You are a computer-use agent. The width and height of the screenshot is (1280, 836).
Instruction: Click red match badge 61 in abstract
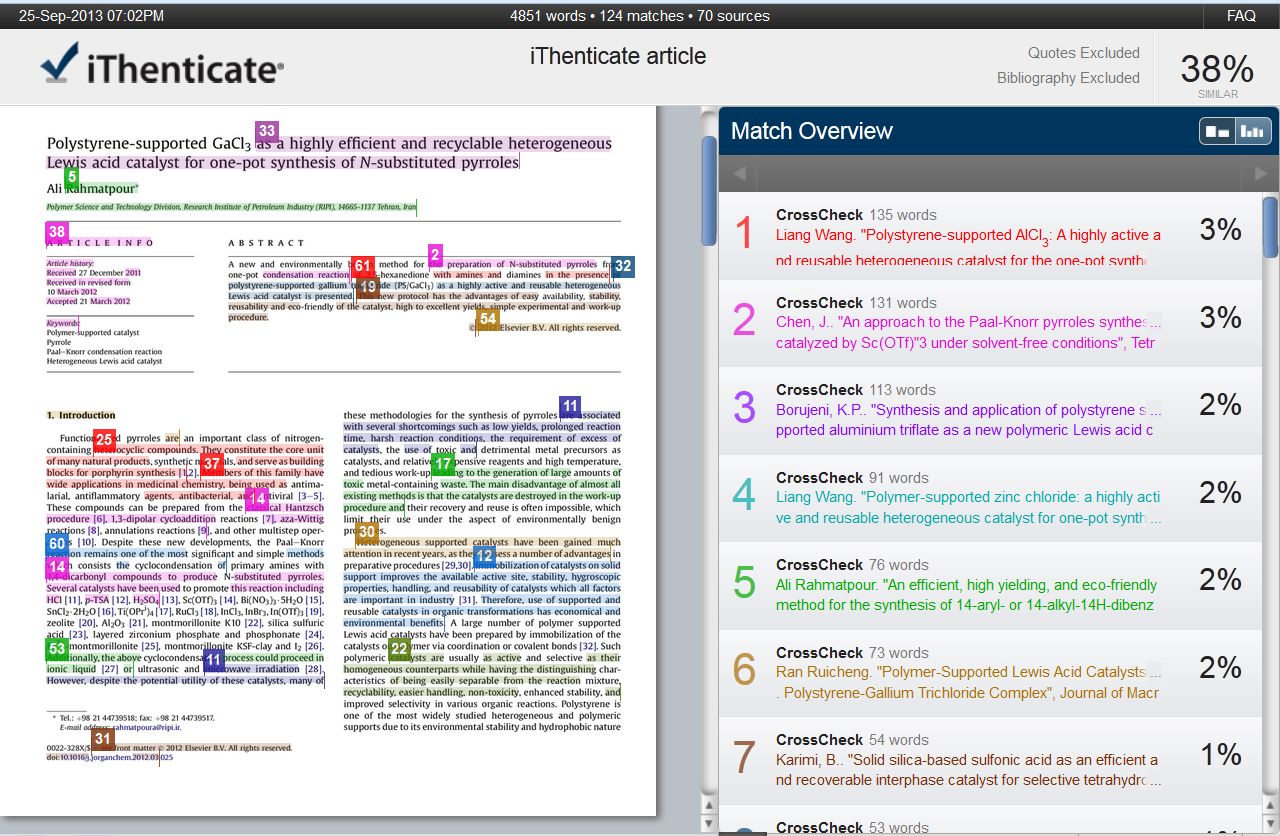(363, 267)
